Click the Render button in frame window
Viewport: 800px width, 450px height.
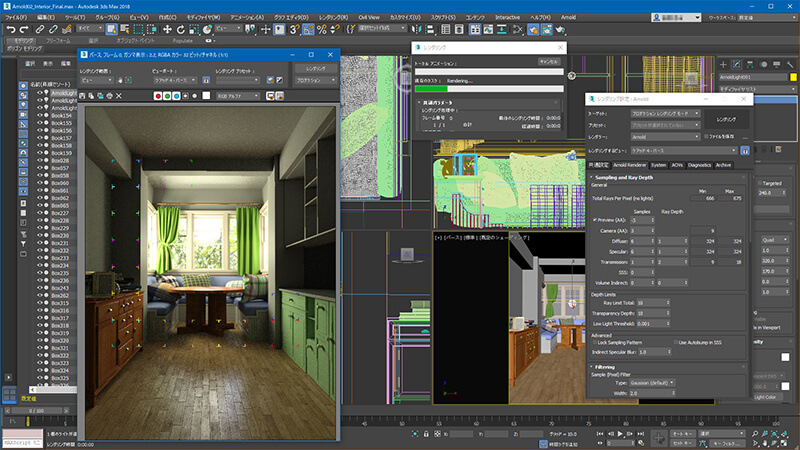point(315,68)
